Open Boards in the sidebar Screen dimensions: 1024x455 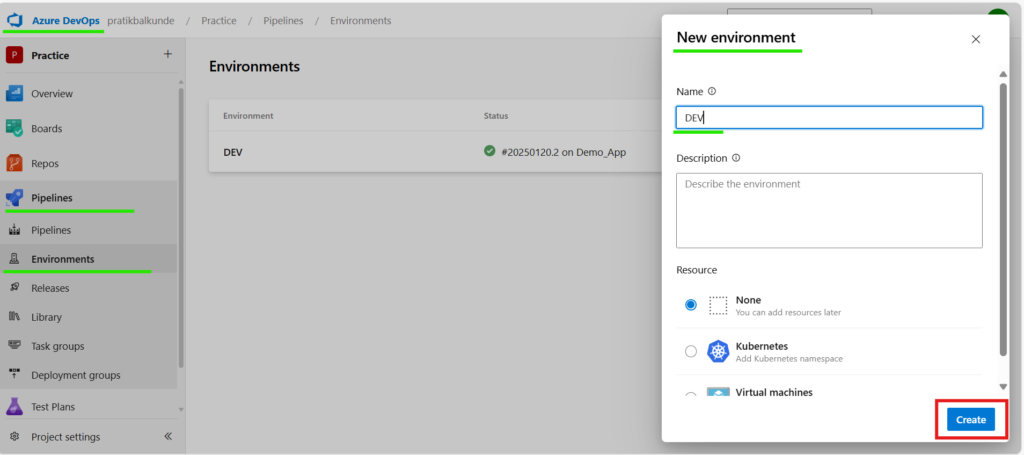point(46,129)
